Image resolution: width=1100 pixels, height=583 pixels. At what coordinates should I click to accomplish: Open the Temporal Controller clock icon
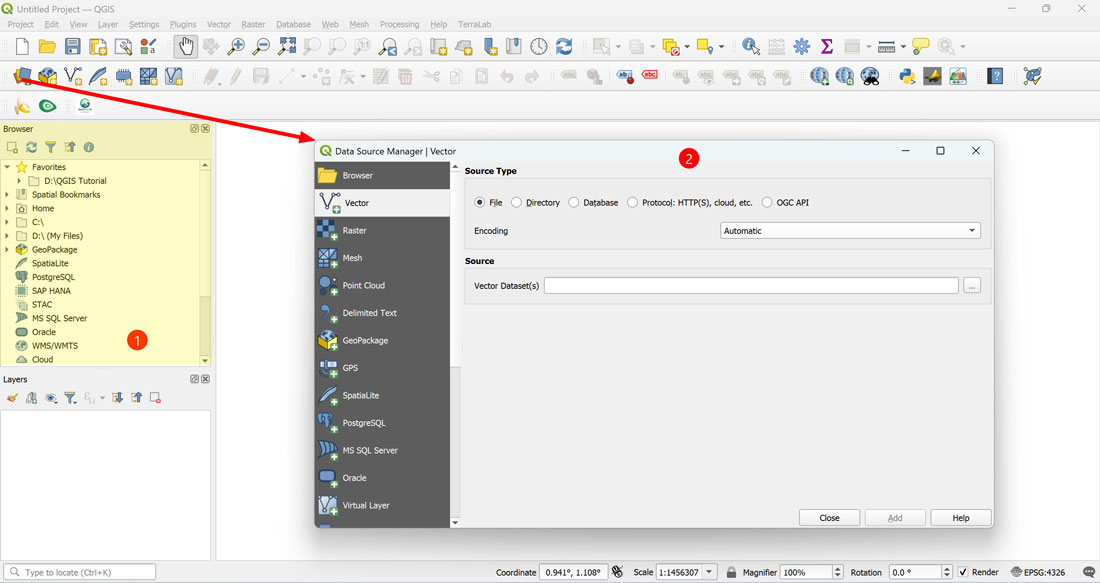[539, 47]
